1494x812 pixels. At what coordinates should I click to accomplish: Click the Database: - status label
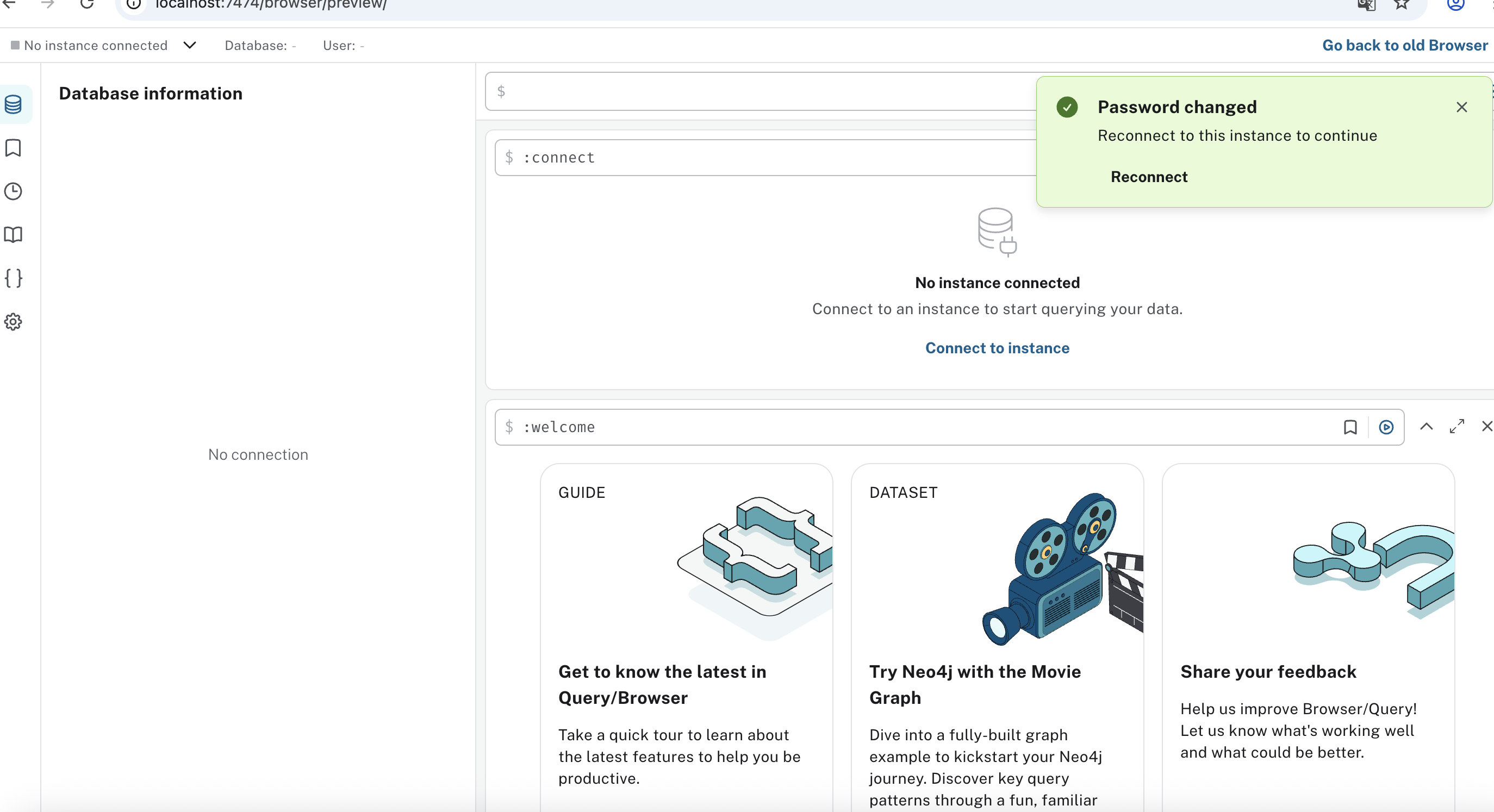tap(260, 45)
